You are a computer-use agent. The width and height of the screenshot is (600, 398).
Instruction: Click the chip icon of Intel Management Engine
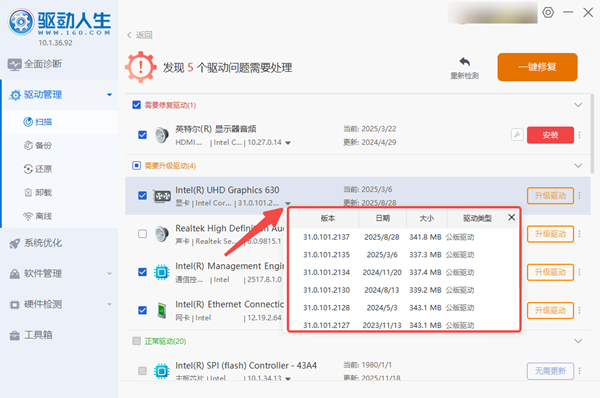pyautogui.click(x=161, y=272)
